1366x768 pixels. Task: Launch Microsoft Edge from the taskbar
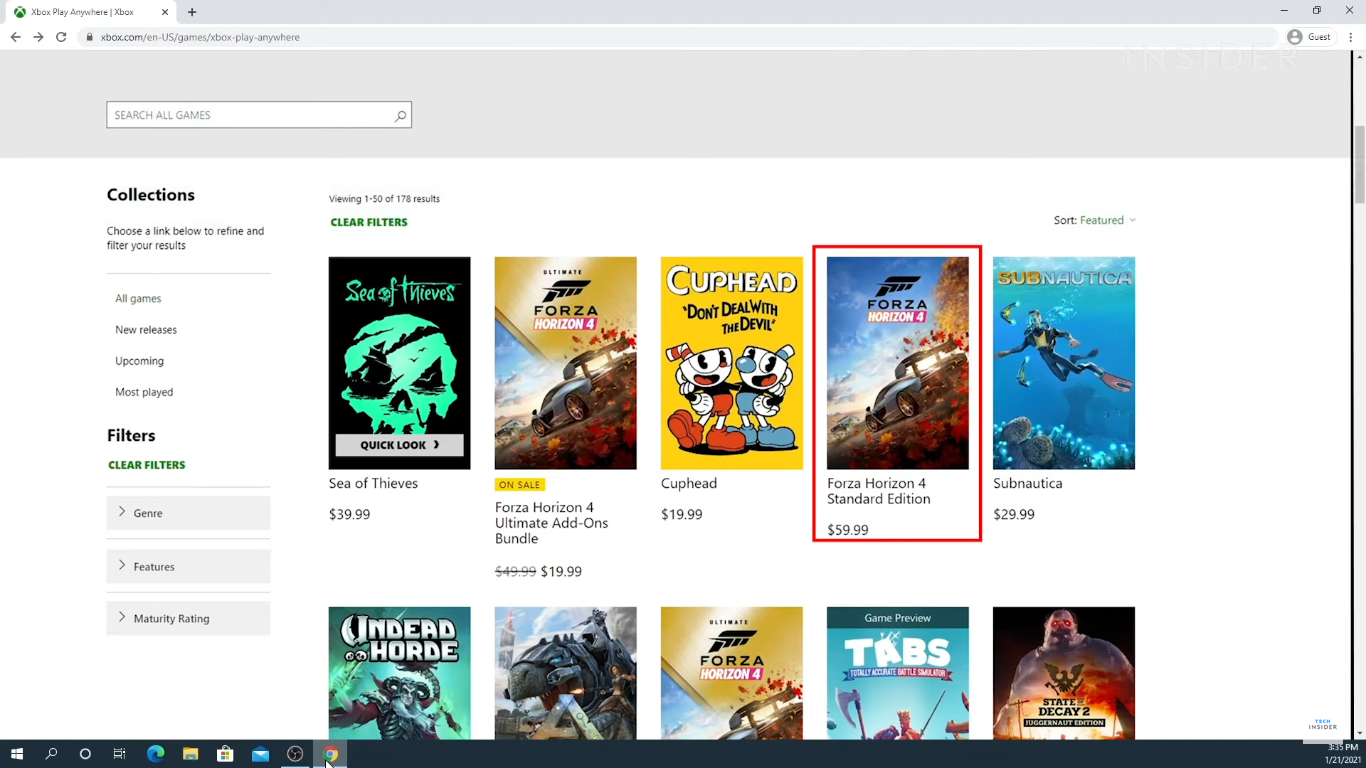tap(155, 754)
